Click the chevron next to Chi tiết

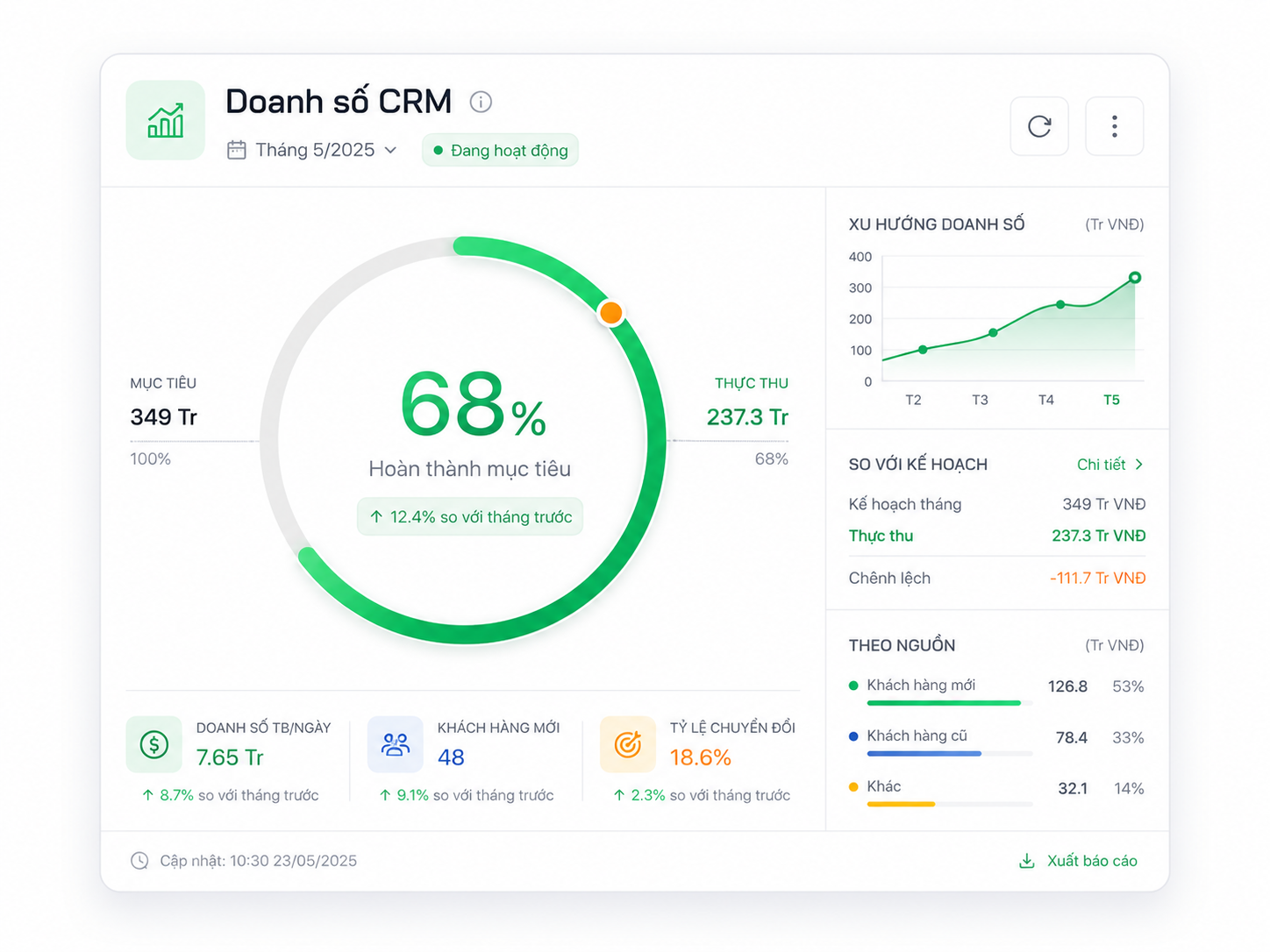(1138, 465)
